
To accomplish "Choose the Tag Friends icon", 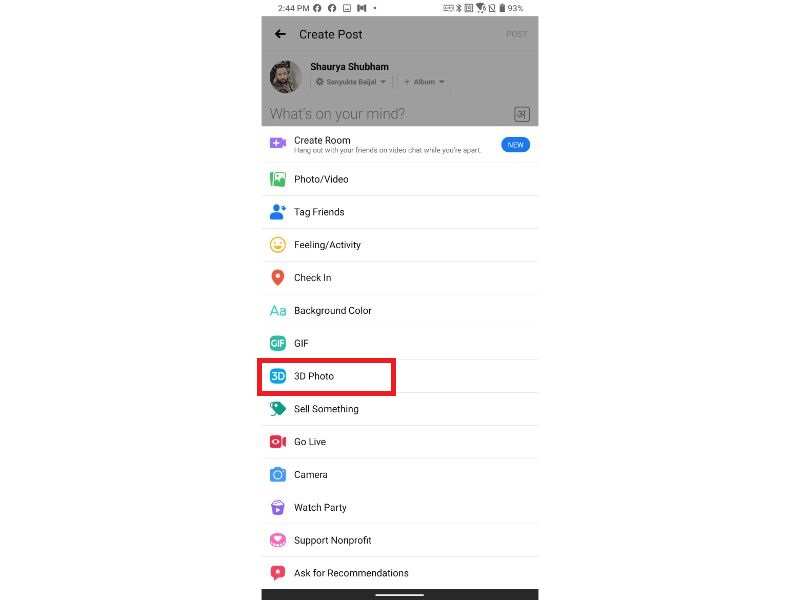I will [x=278, y=212].
